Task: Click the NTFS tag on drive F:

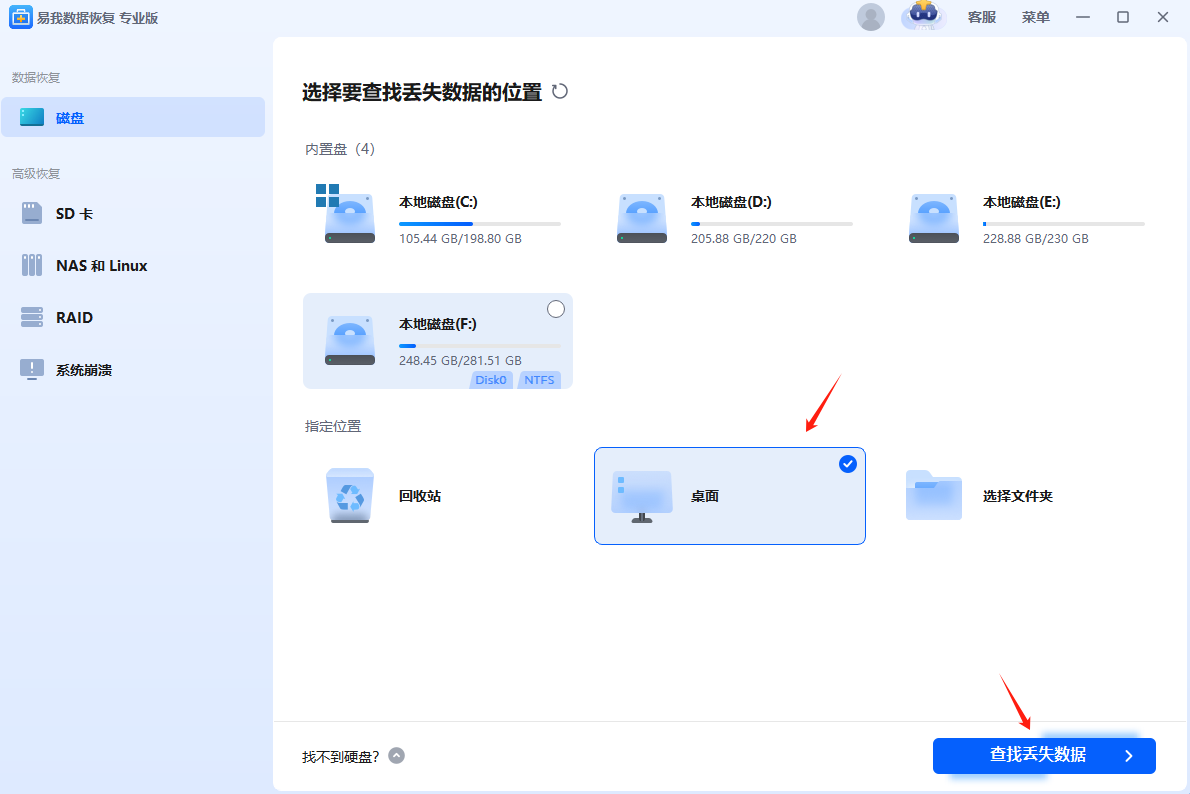Action: click(540, 380)
